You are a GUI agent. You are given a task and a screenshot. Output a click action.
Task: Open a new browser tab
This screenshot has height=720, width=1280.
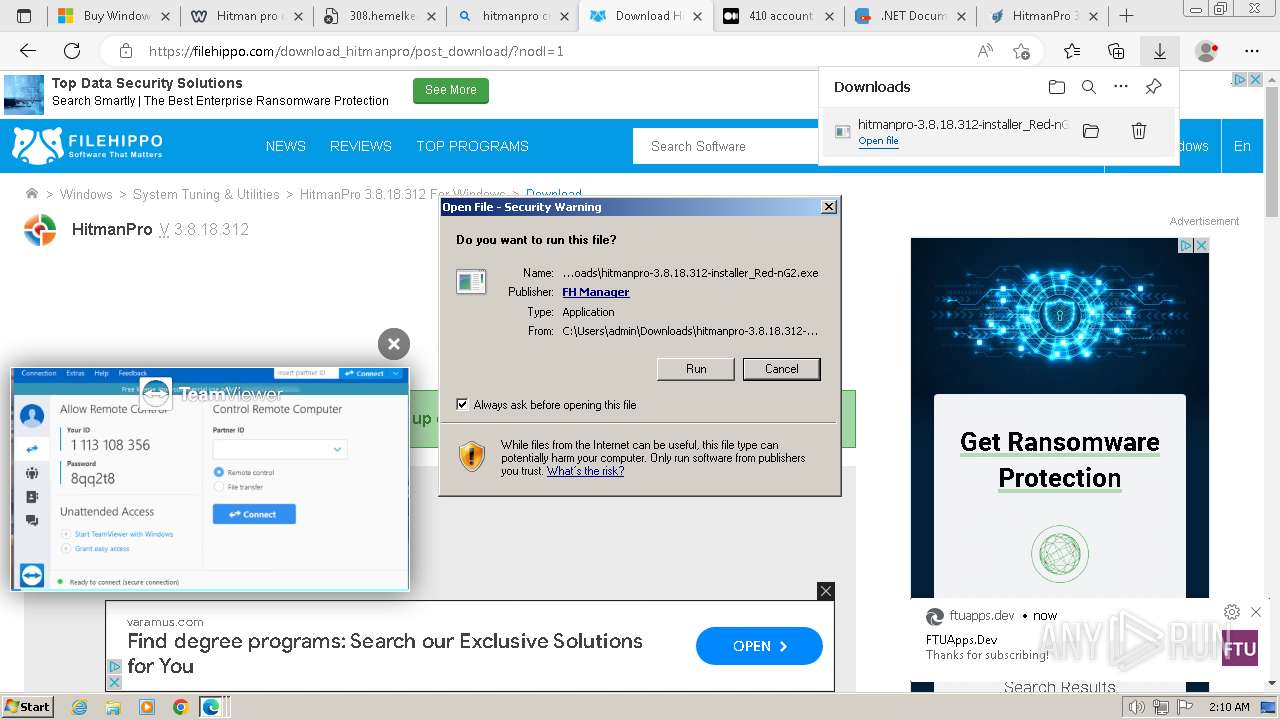pos(1126,15)
